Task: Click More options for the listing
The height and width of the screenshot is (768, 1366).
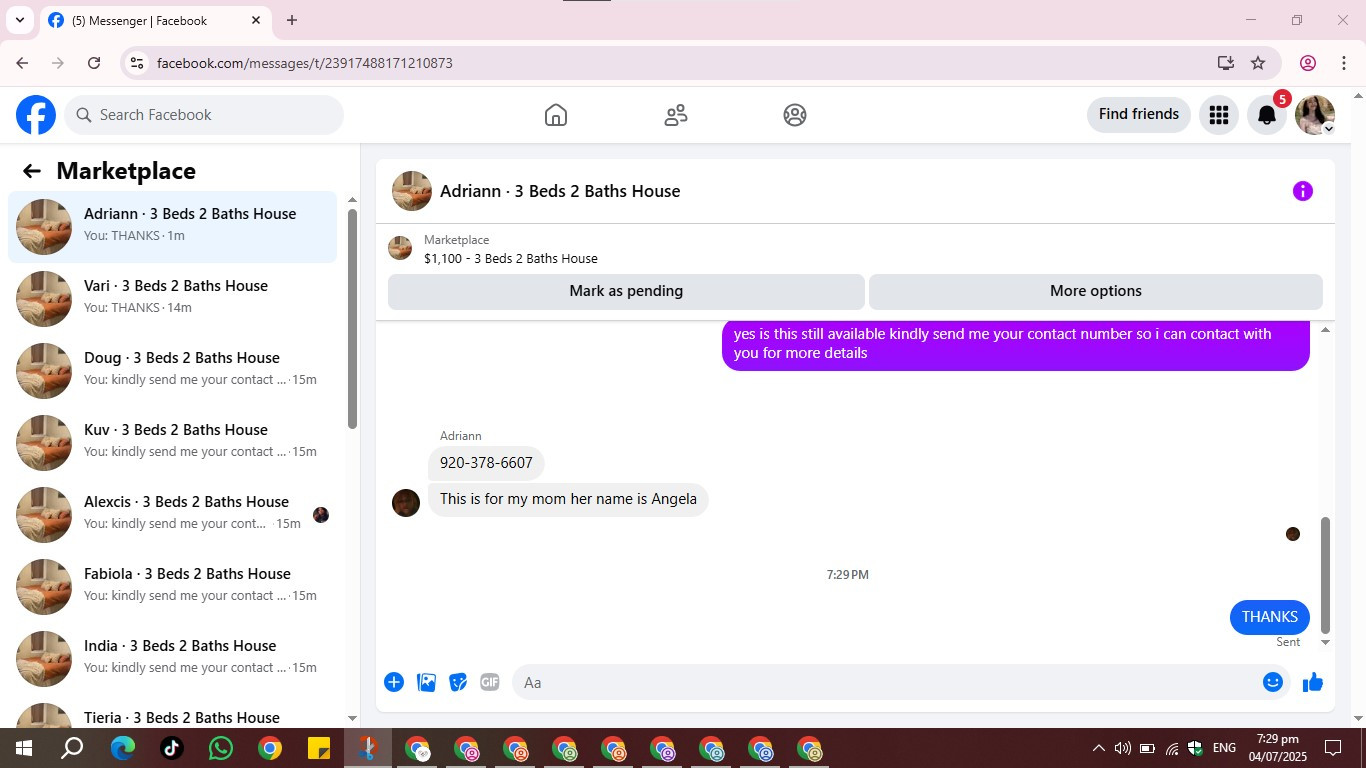Action: (x=1096, y=291)
